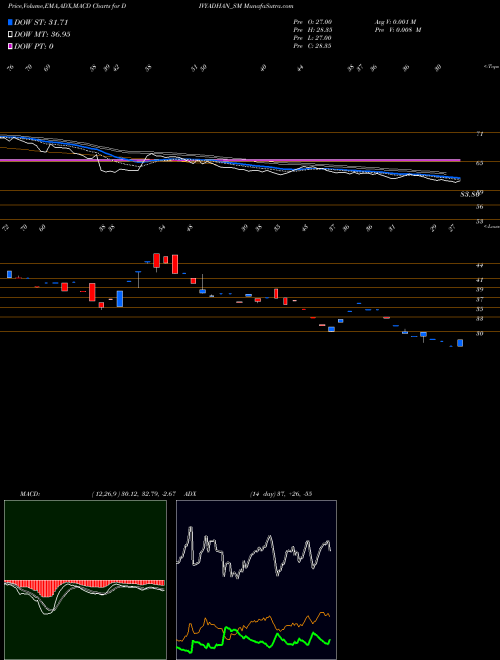Image resolution: width=500 pixels, height=660 pixels.
Task: Click the 'Pre O: 27.00' open value
Action: click(x=313, y=22)
